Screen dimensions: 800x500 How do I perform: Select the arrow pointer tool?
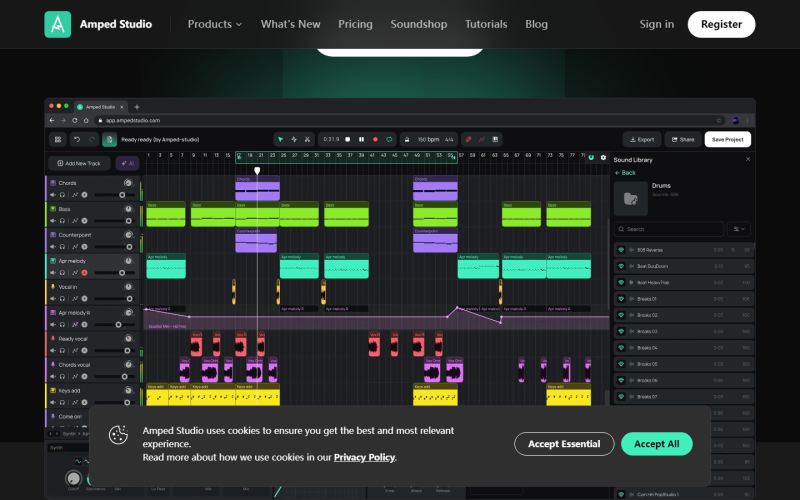coord(280,139)
